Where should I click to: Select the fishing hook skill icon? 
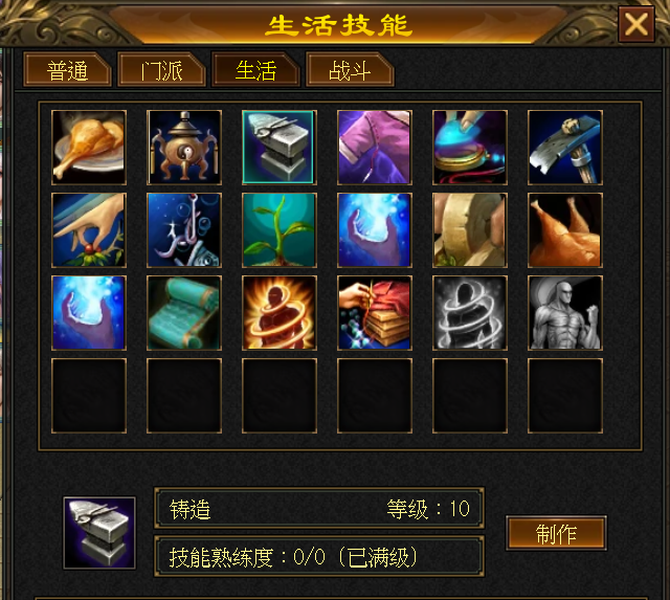(184, 230)
